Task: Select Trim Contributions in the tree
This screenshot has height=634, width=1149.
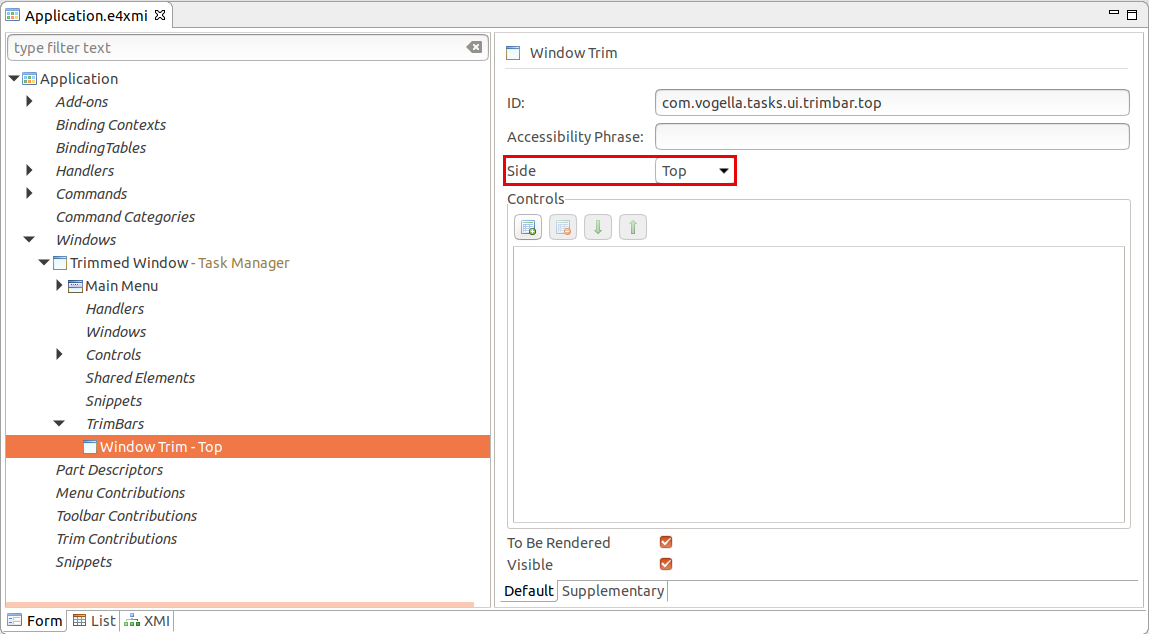Action: (117, 539)
